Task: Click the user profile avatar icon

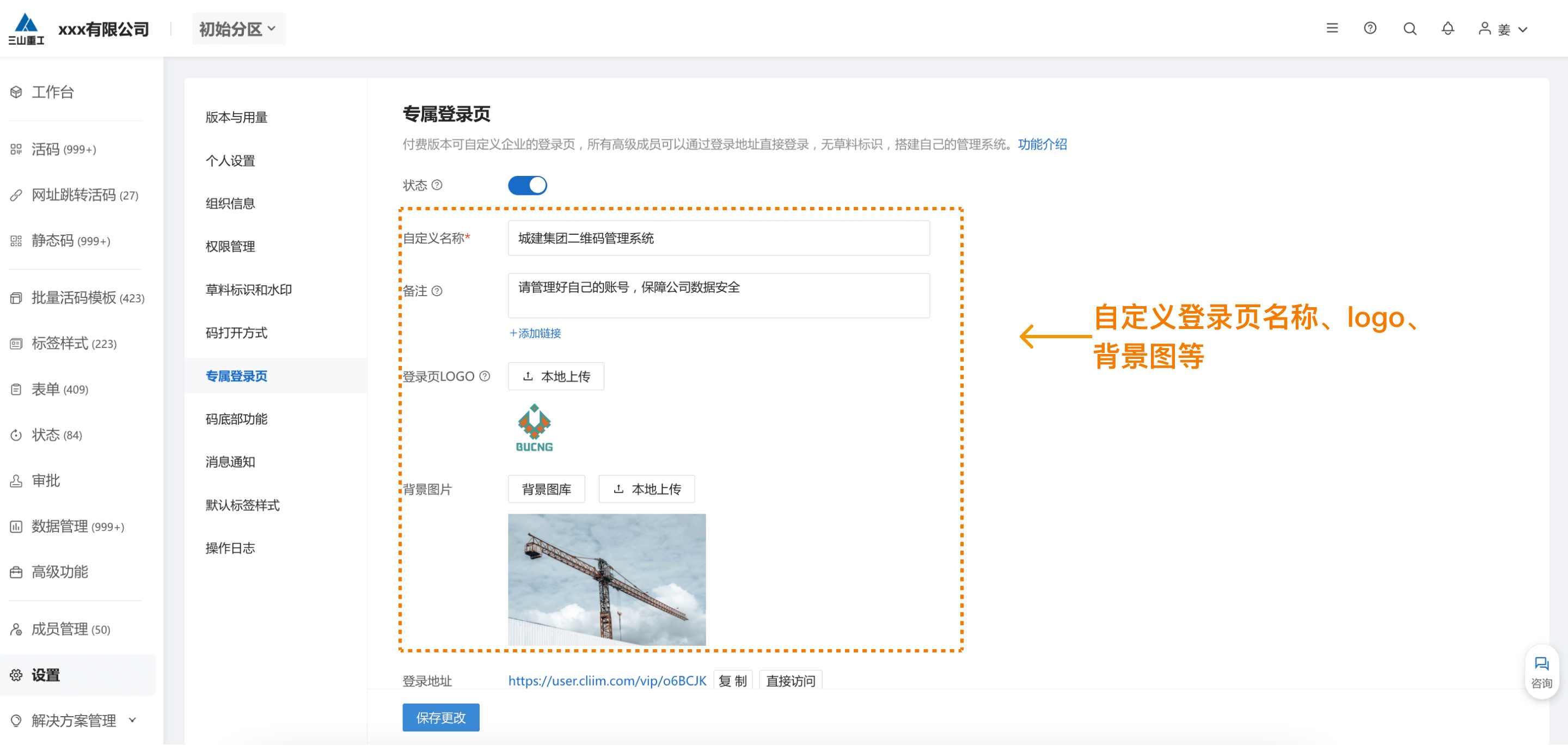Action: click(1485, 29)
